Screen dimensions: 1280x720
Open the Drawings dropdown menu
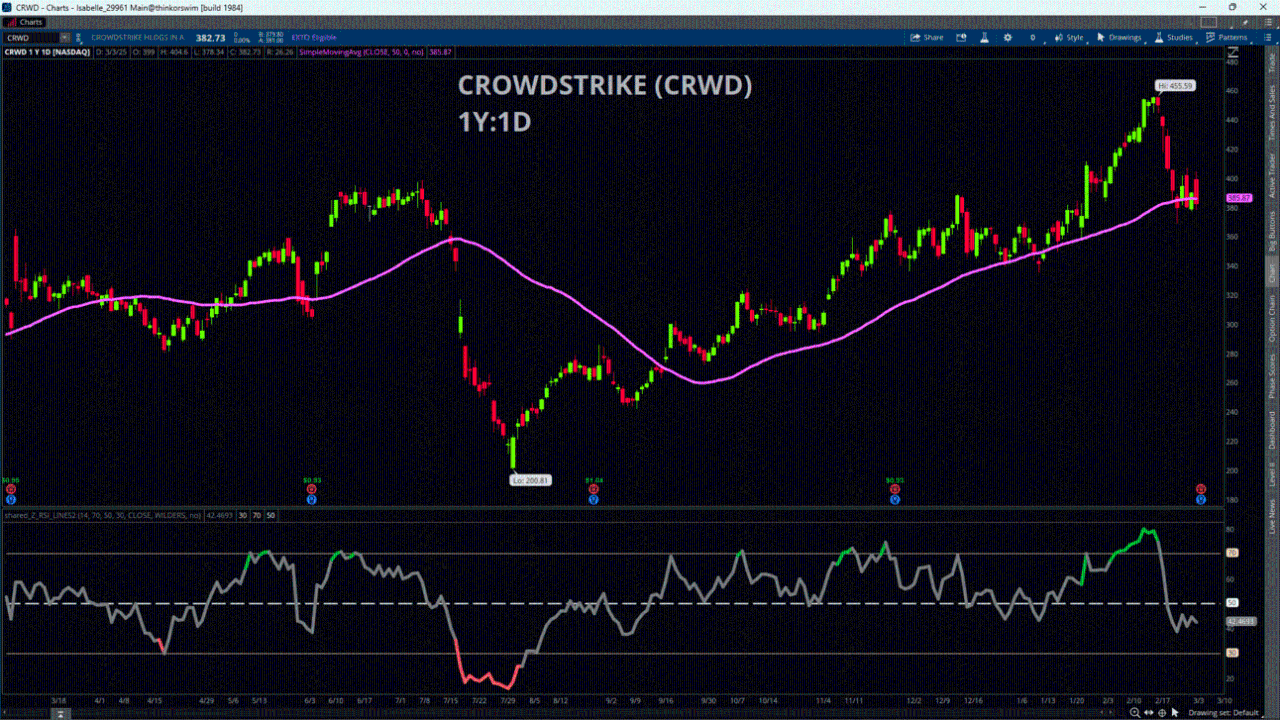click(1119, 38)
